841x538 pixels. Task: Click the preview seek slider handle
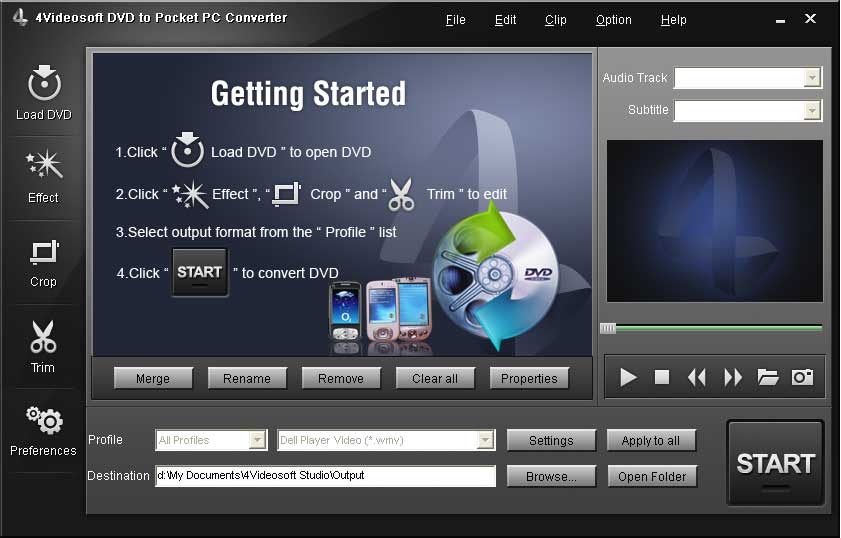pyautogui.click(x=608, y=328)
